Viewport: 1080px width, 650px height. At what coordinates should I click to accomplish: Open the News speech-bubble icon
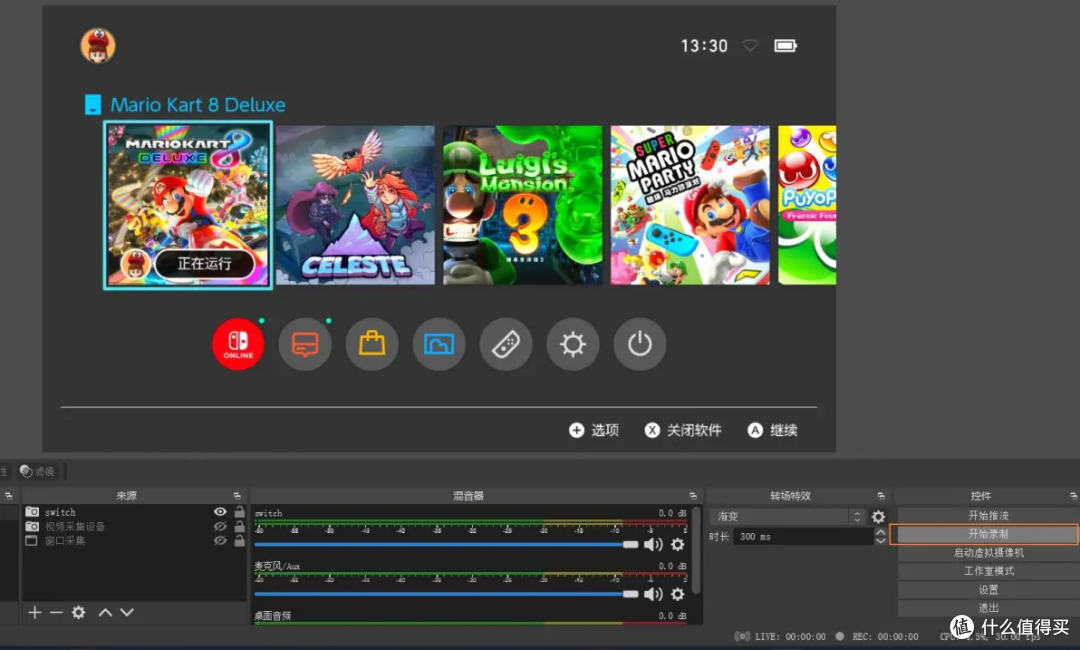pos(304,344)
